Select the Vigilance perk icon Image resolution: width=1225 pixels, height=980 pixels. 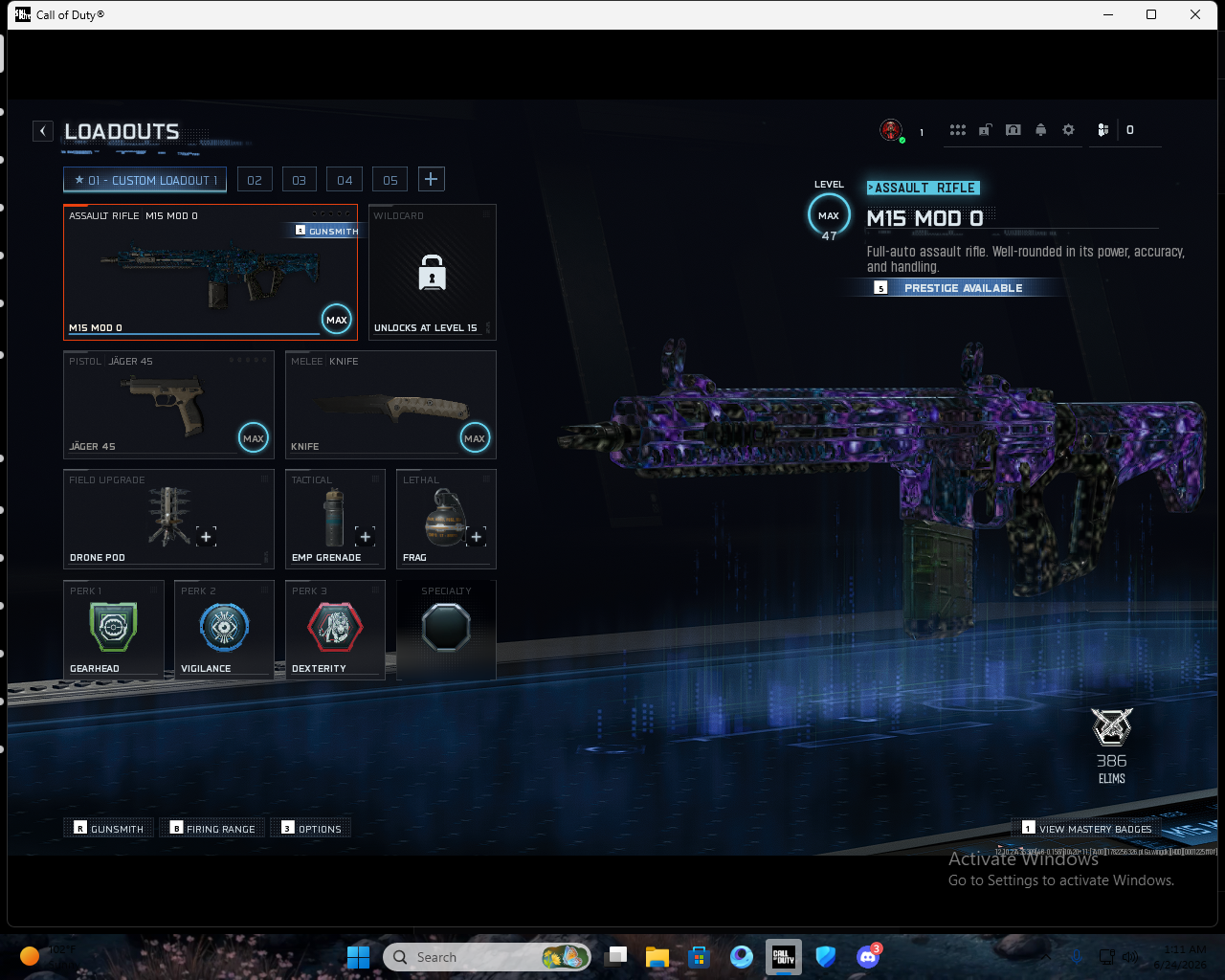224,628
